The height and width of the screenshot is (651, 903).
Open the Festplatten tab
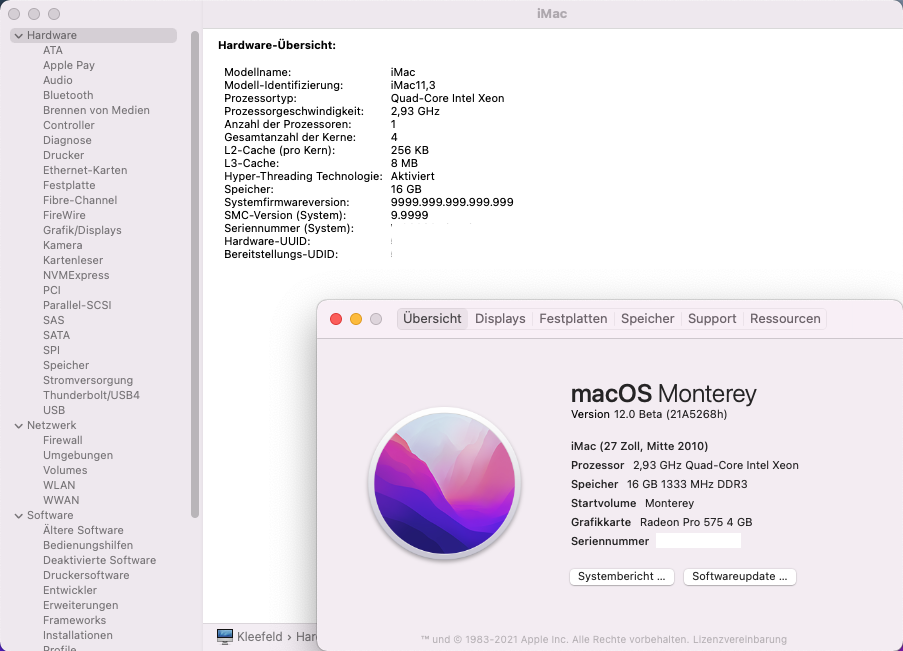tap(573, 319)
